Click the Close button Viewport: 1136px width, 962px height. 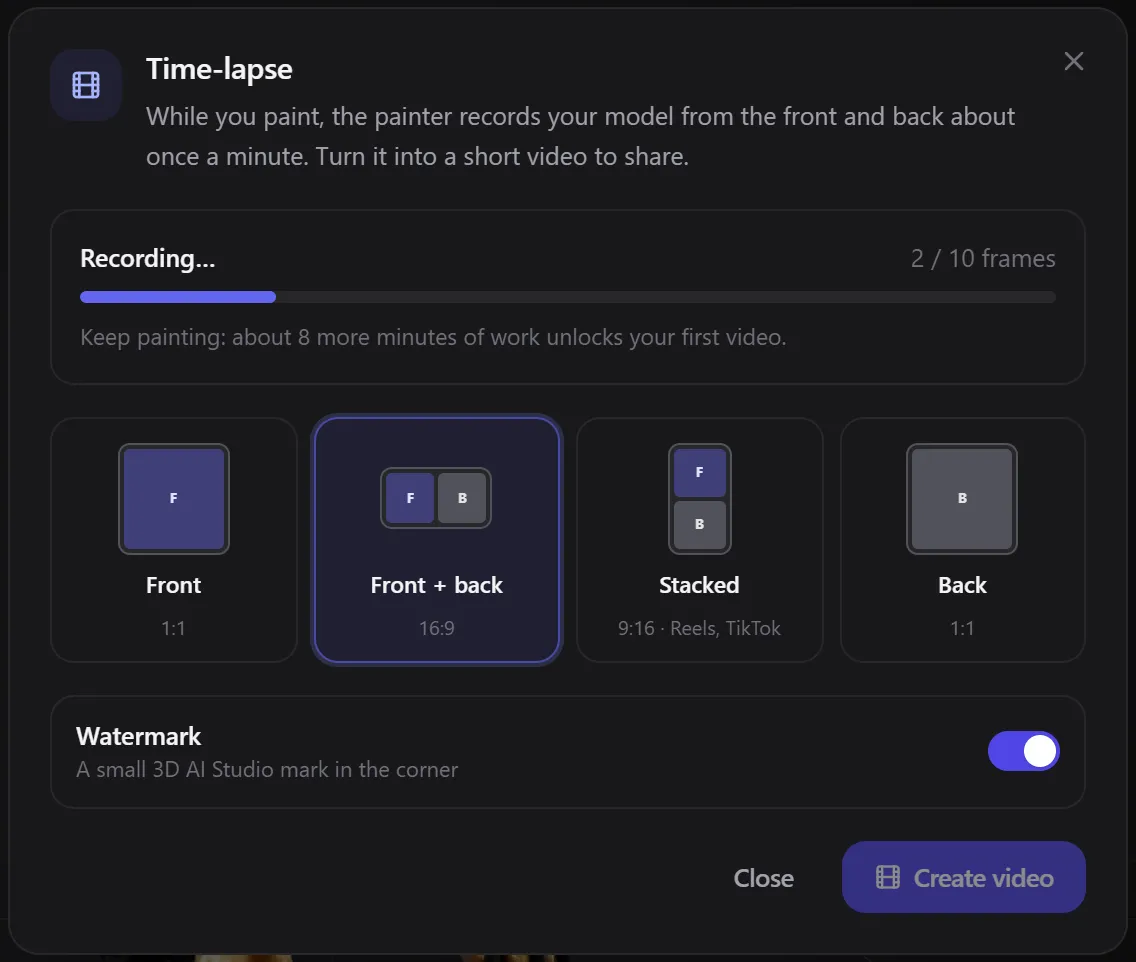click(764, 878)
